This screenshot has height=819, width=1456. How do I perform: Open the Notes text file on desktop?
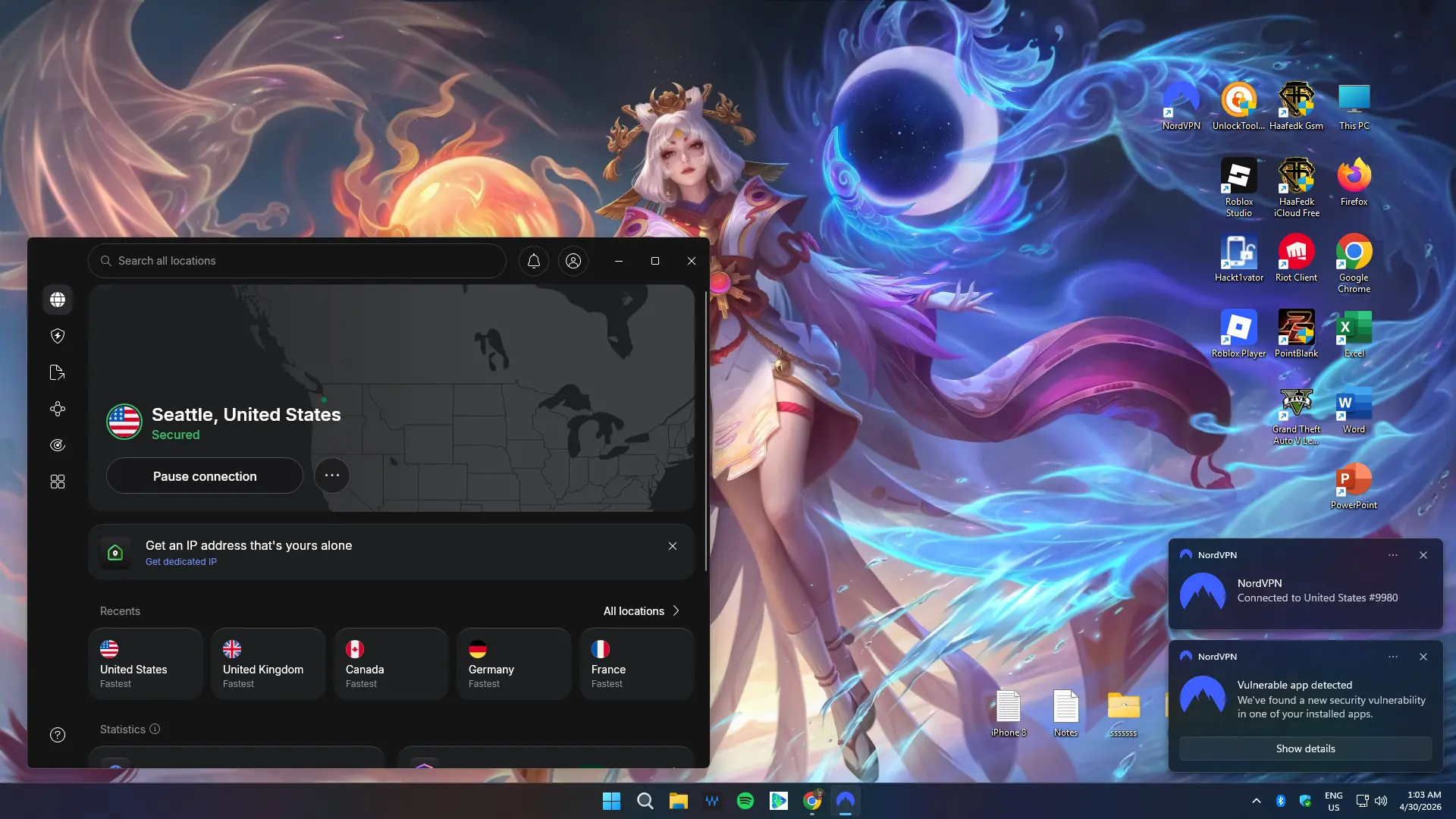coord(1066,713)
